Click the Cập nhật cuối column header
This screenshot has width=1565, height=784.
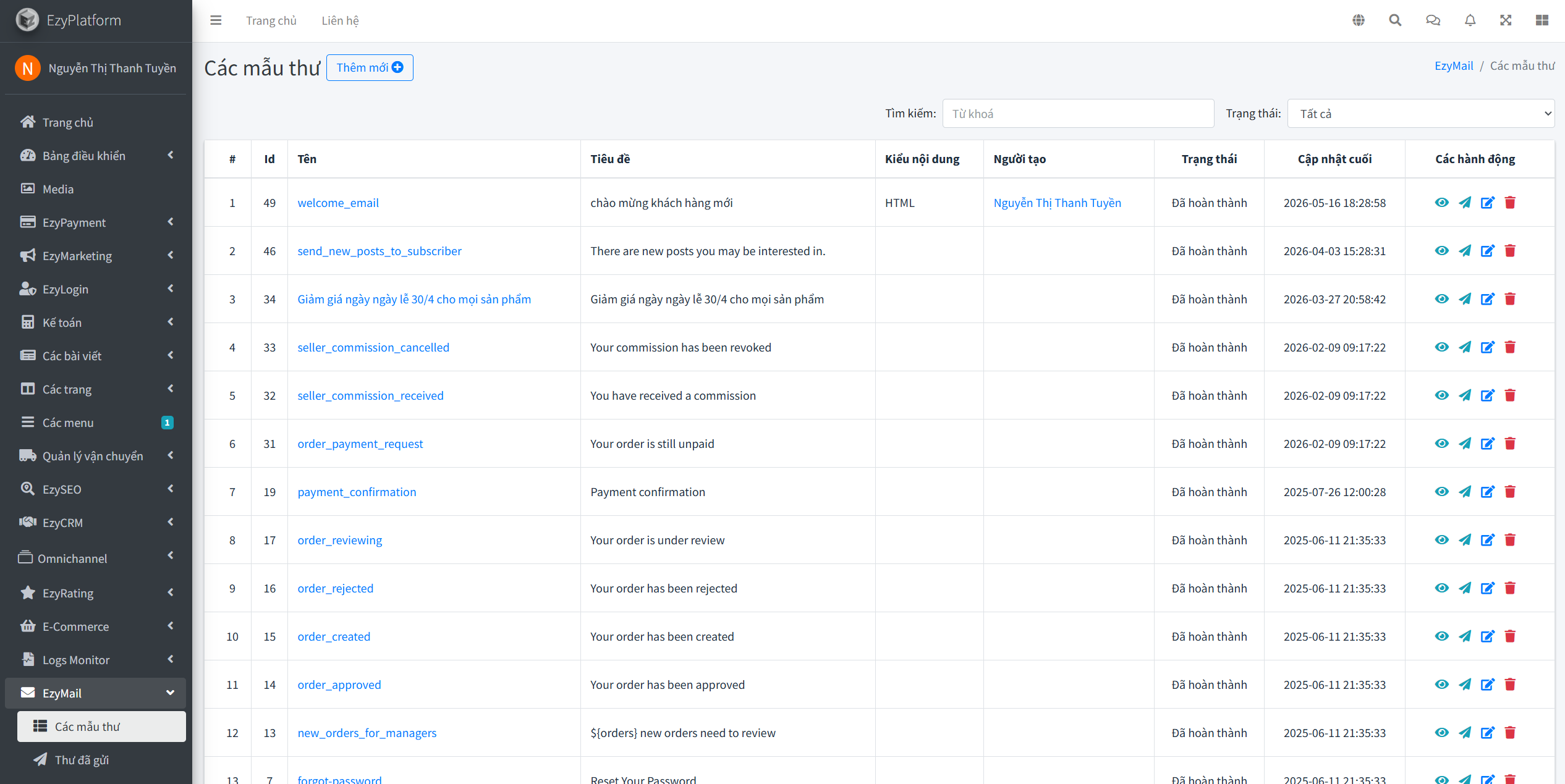pos(1334,159)
